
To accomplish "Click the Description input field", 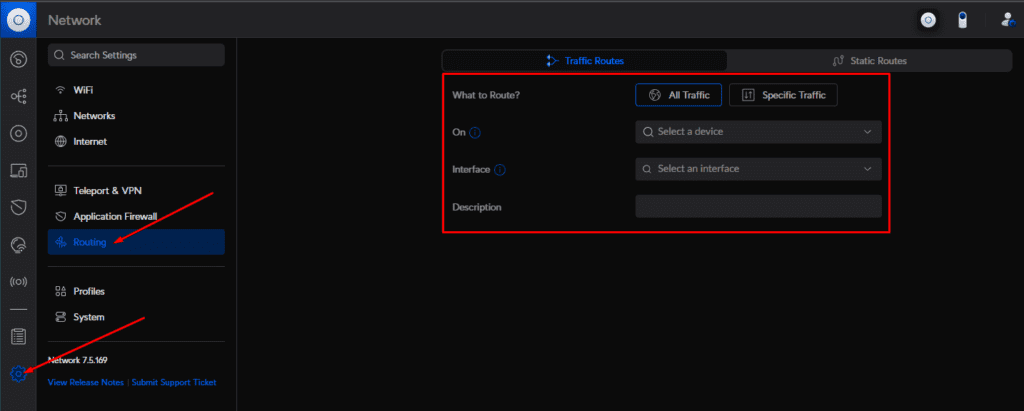I will click(758, 206).
